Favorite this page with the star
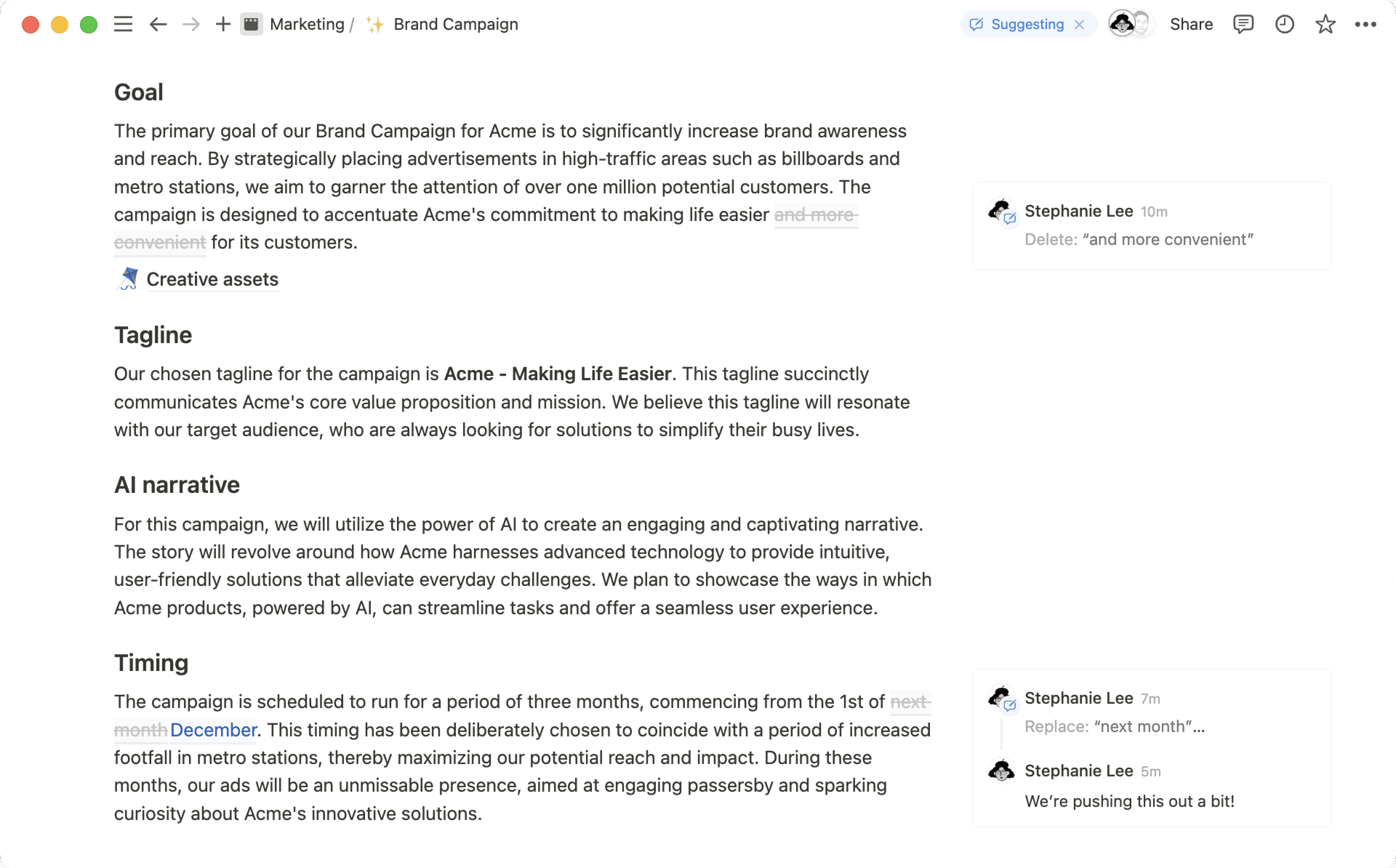Image resolution: width=1396 pixels, height=868 pixels. (x=1325, y=24)
